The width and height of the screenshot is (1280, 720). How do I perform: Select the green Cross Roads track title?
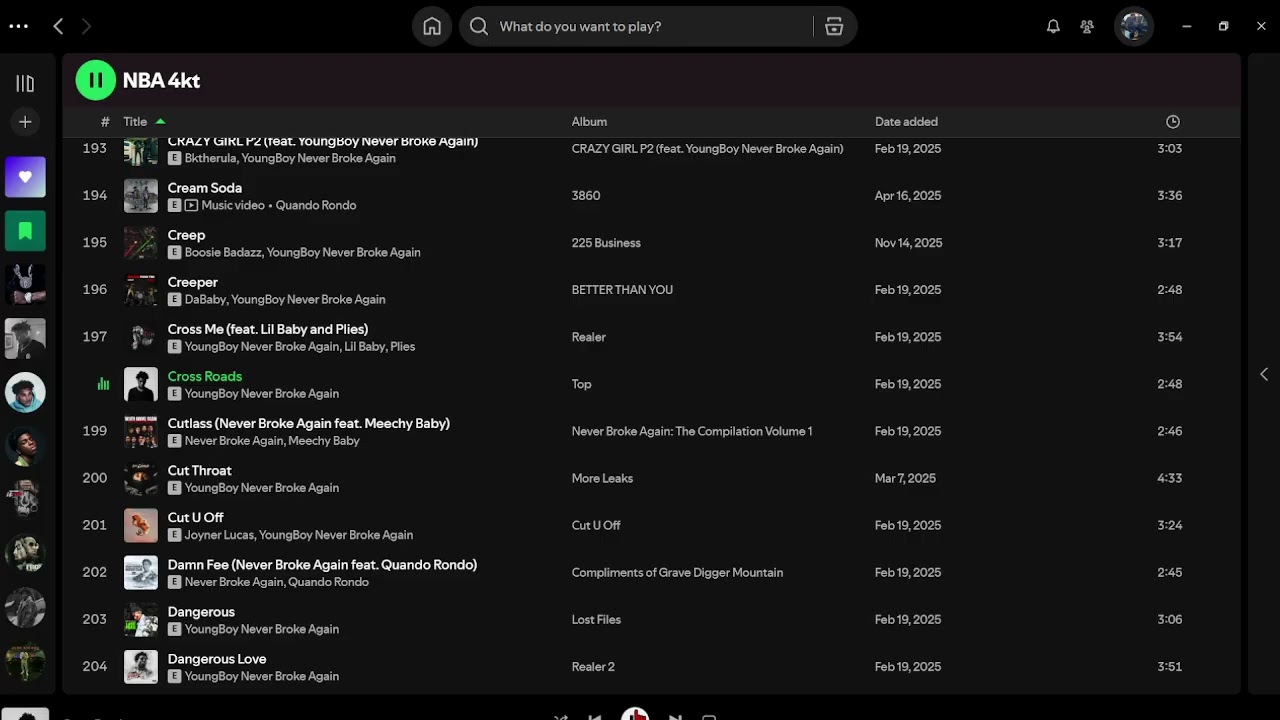[x=205, y=376]
